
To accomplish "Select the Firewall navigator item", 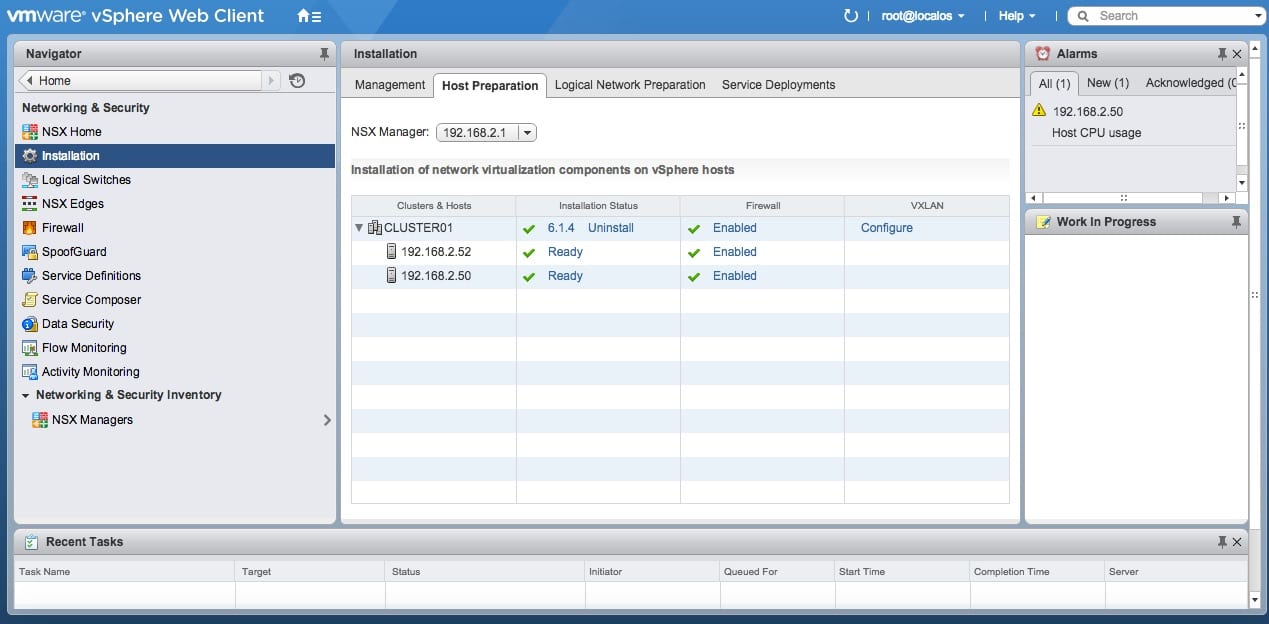I will click(62, 228).
